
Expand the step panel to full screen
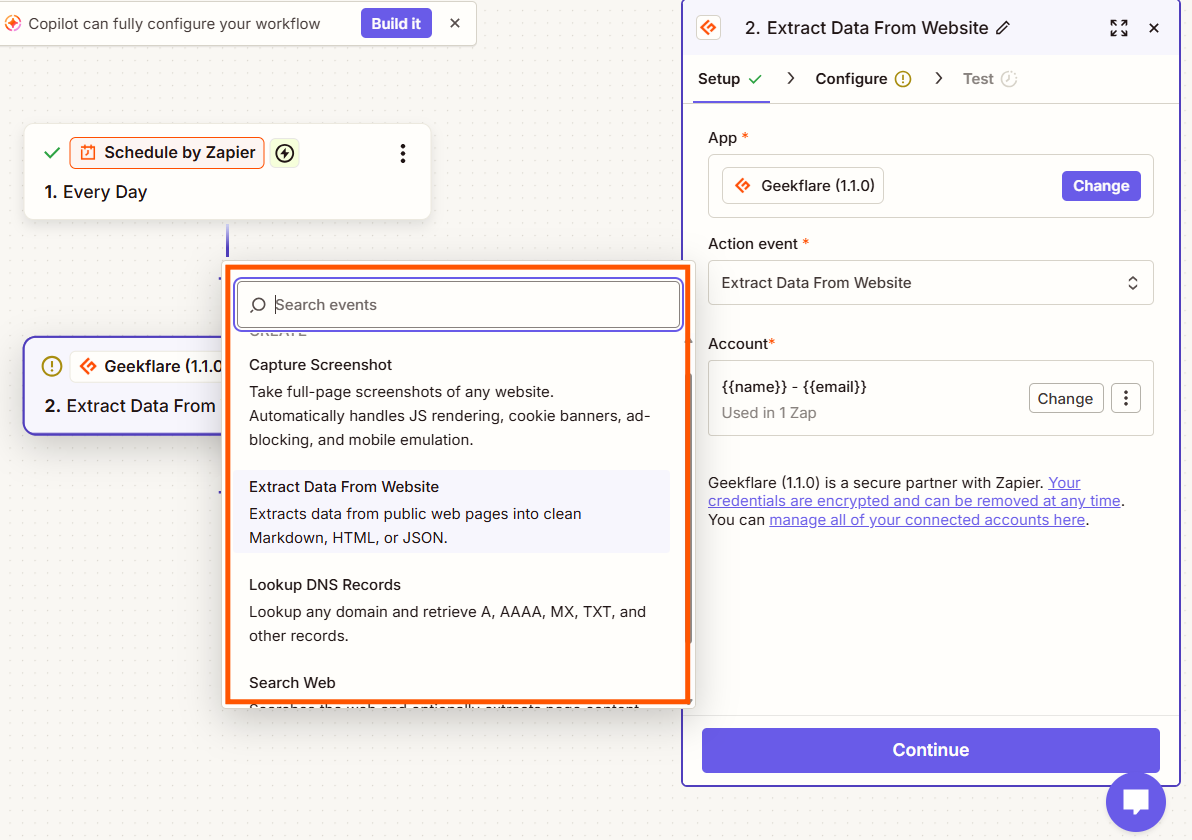coord(1119,28)
